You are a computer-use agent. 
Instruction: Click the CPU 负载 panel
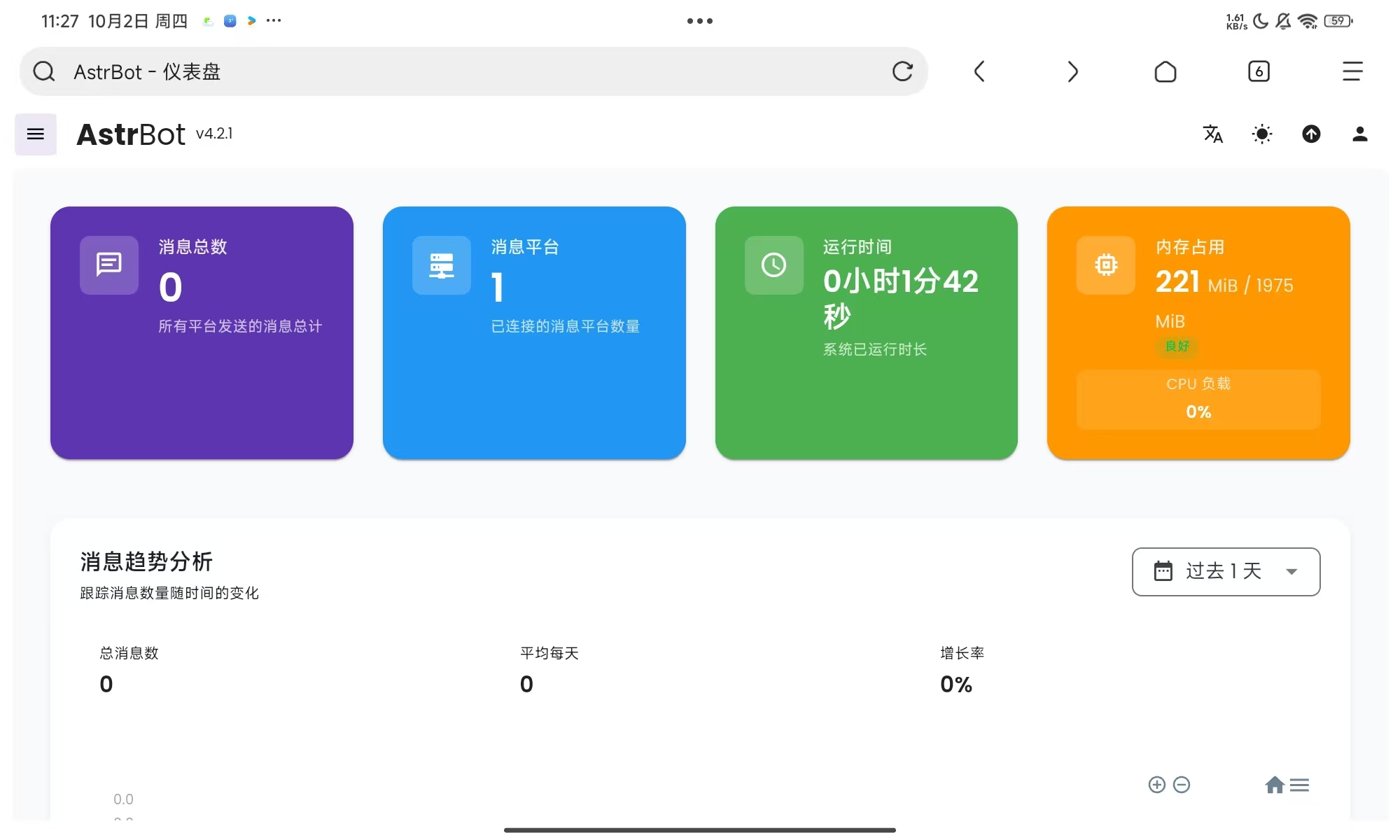coord(1198,399)
